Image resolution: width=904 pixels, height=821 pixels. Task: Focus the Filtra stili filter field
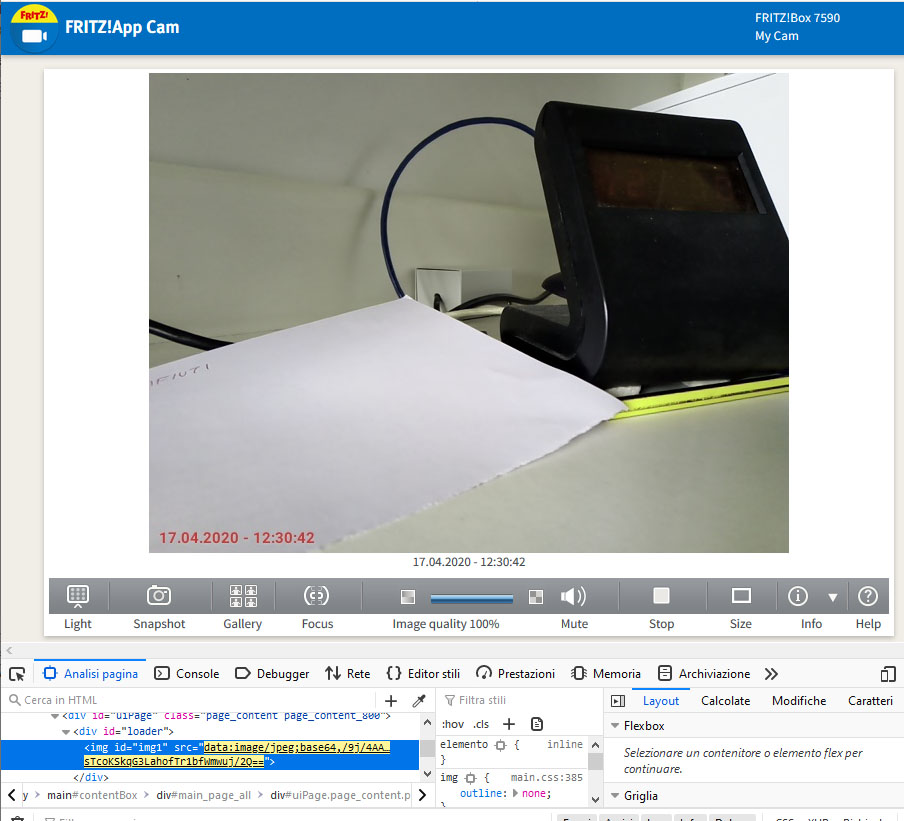coord(518,700)
